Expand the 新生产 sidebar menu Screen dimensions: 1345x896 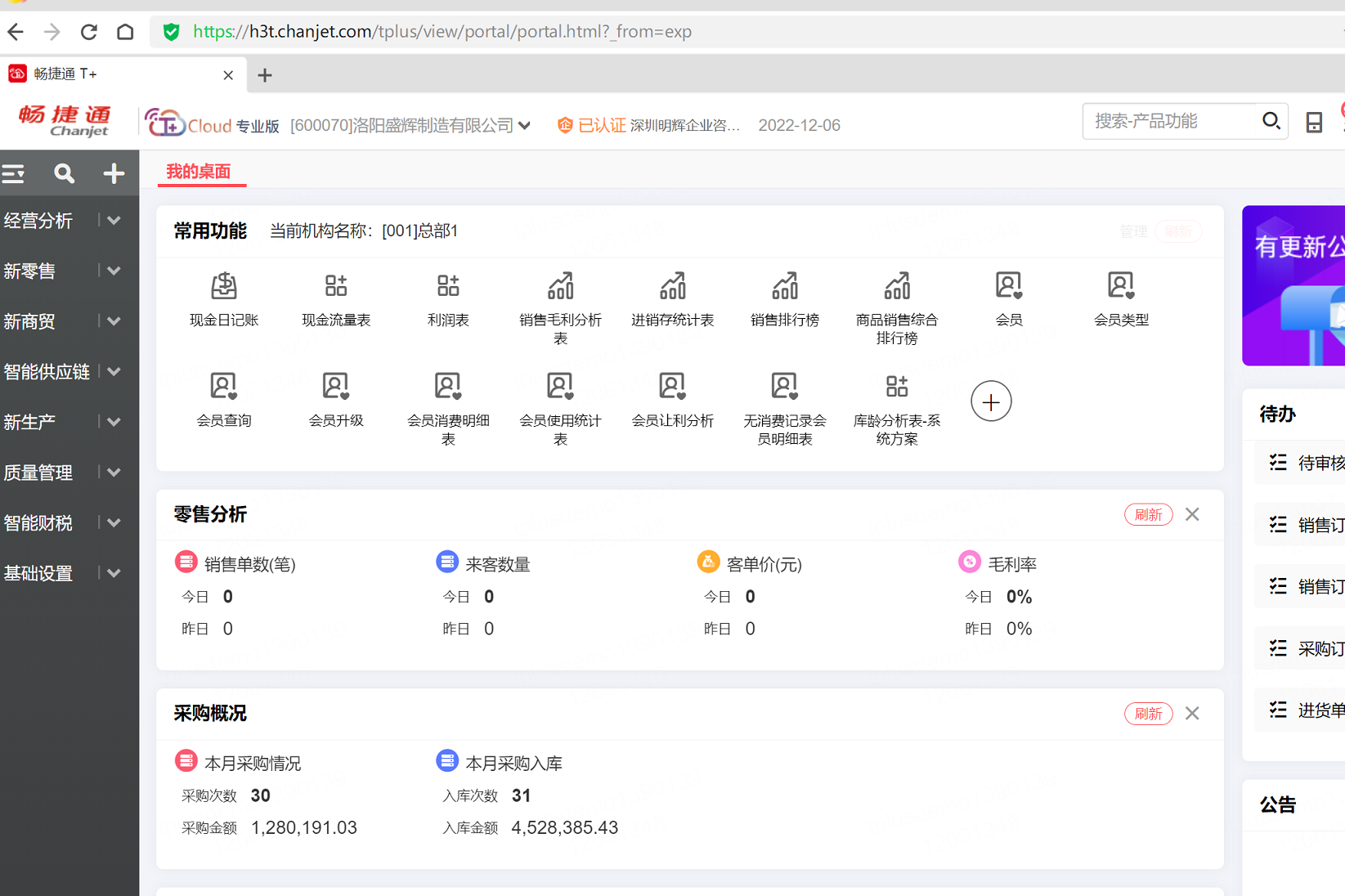[x=114, y=422]
